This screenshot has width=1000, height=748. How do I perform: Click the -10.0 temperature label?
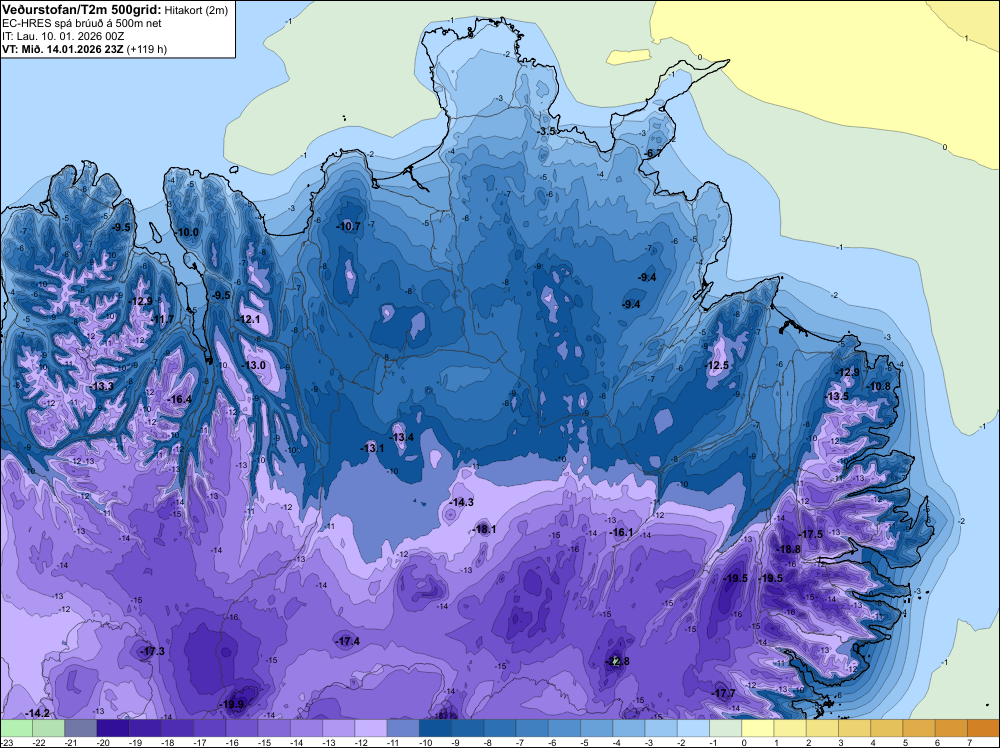point(187,232)
